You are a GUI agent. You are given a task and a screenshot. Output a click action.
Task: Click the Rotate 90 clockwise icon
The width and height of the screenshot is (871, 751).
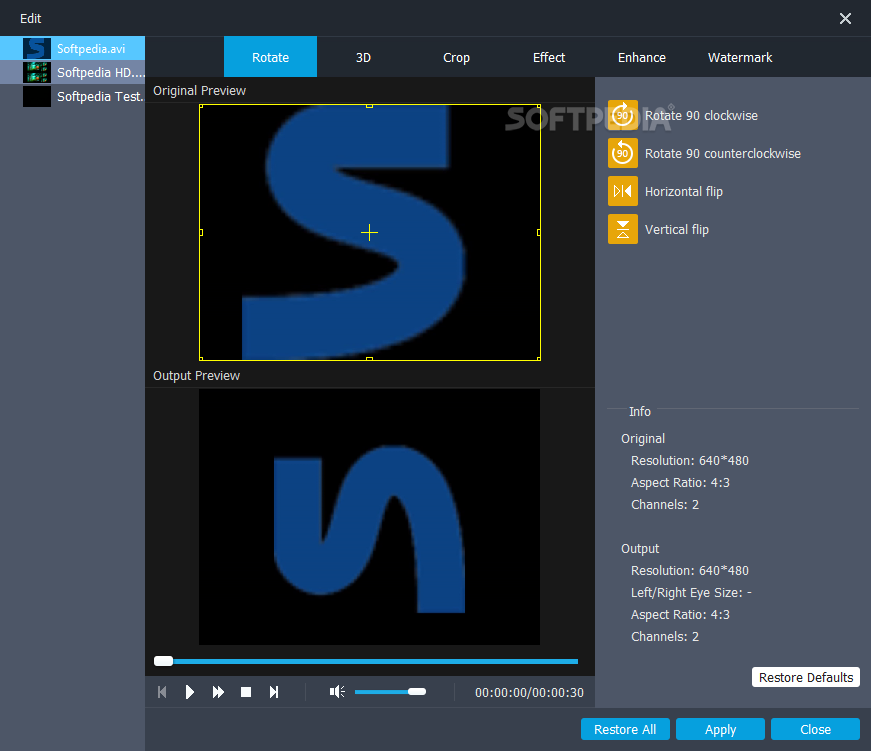623,115
